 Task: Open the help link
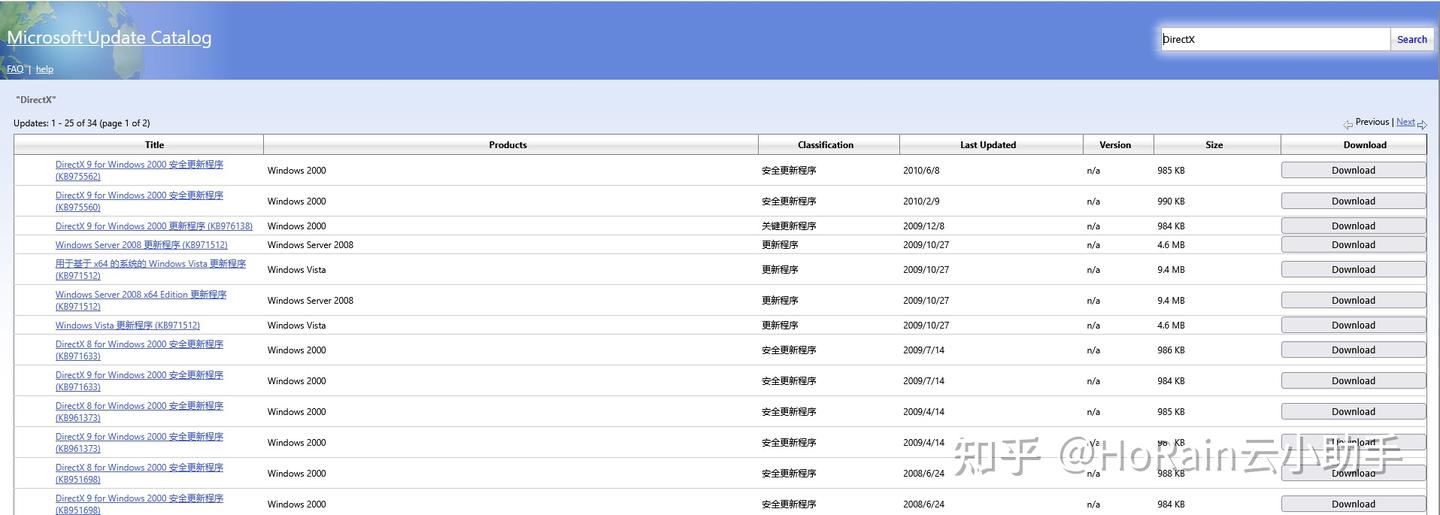[44, 69]
